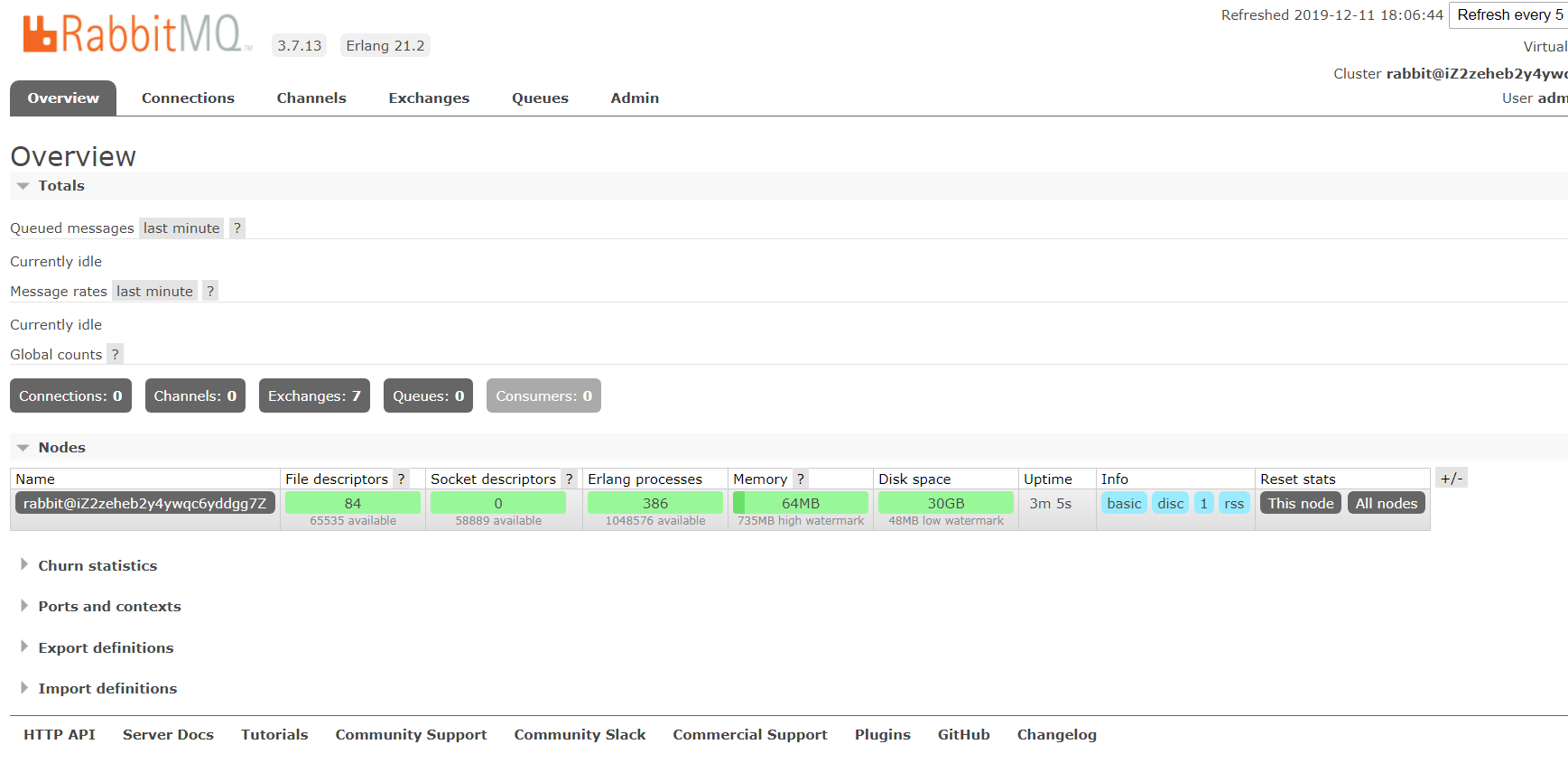Click the Uptime value 3m 5s
The image size is (1568, 763).
[1051, 504]
